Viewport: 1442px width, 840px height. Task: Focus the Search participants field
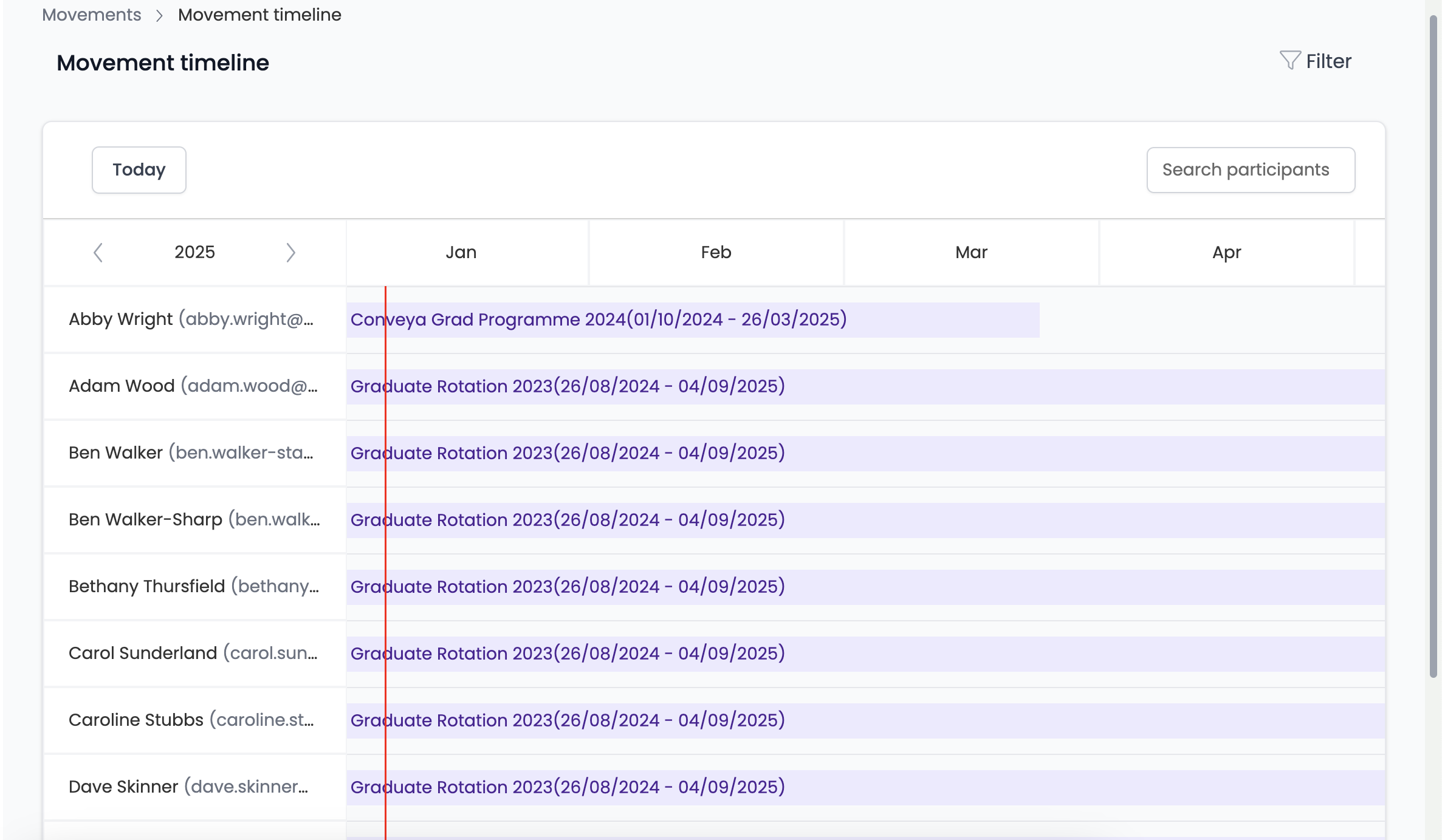1251,170
